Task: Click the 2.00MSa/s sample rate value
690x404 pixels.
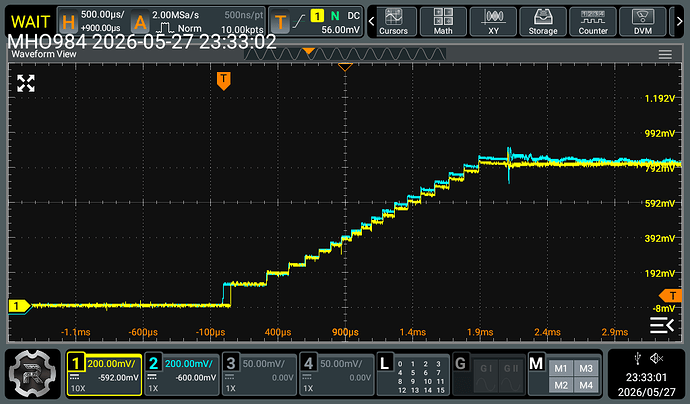Action: click(x=176, y=15)
